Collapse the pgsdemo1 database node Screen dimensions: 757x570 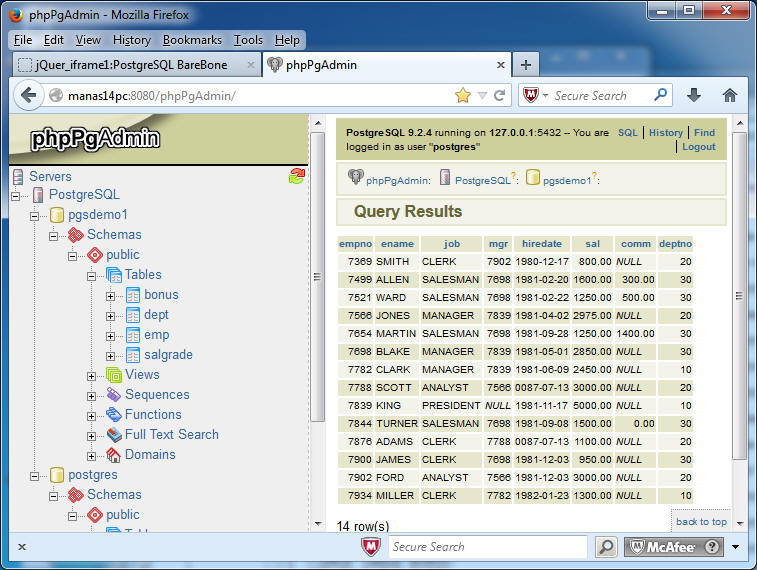tap(34, 216)
